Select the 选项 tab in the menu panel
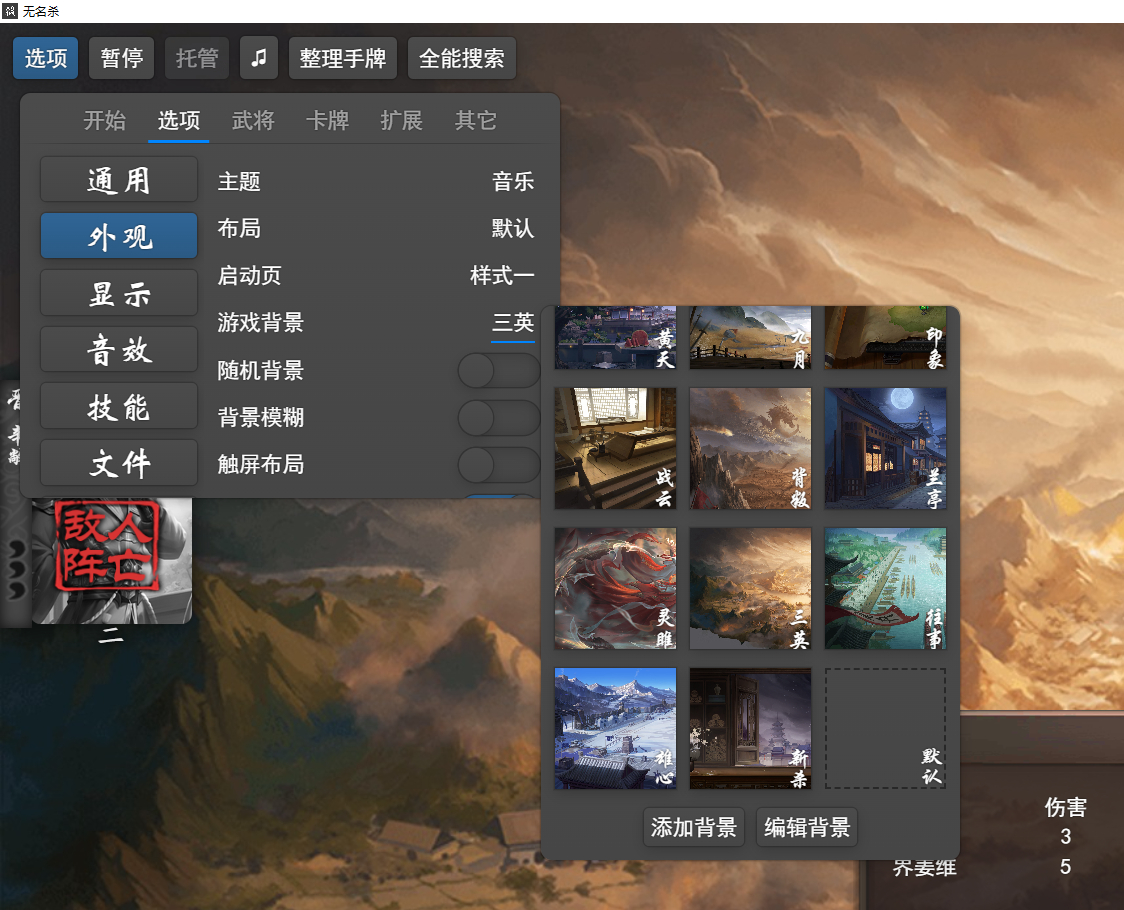The image size is (1124, 910). [178, 120]
